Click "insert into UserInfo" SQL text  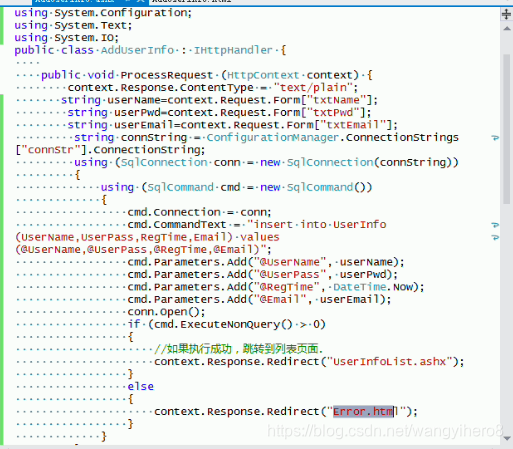point(320,225)
